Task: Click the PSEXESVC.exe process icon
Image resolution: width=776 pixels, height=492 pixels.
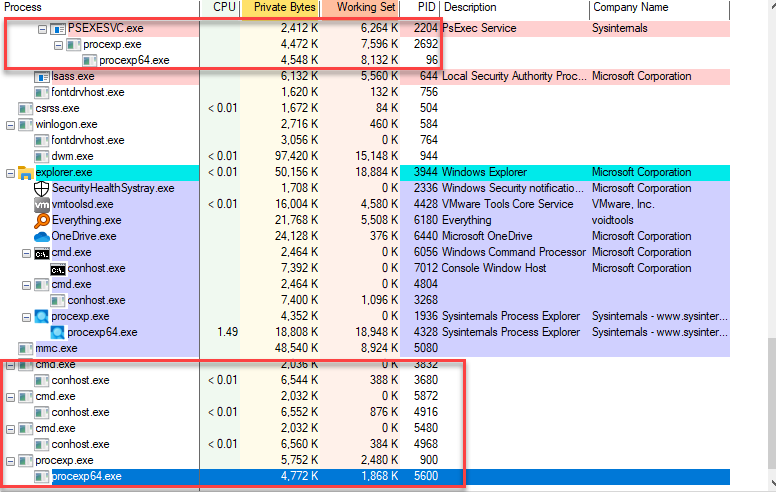Action: (x=57, y=29)
